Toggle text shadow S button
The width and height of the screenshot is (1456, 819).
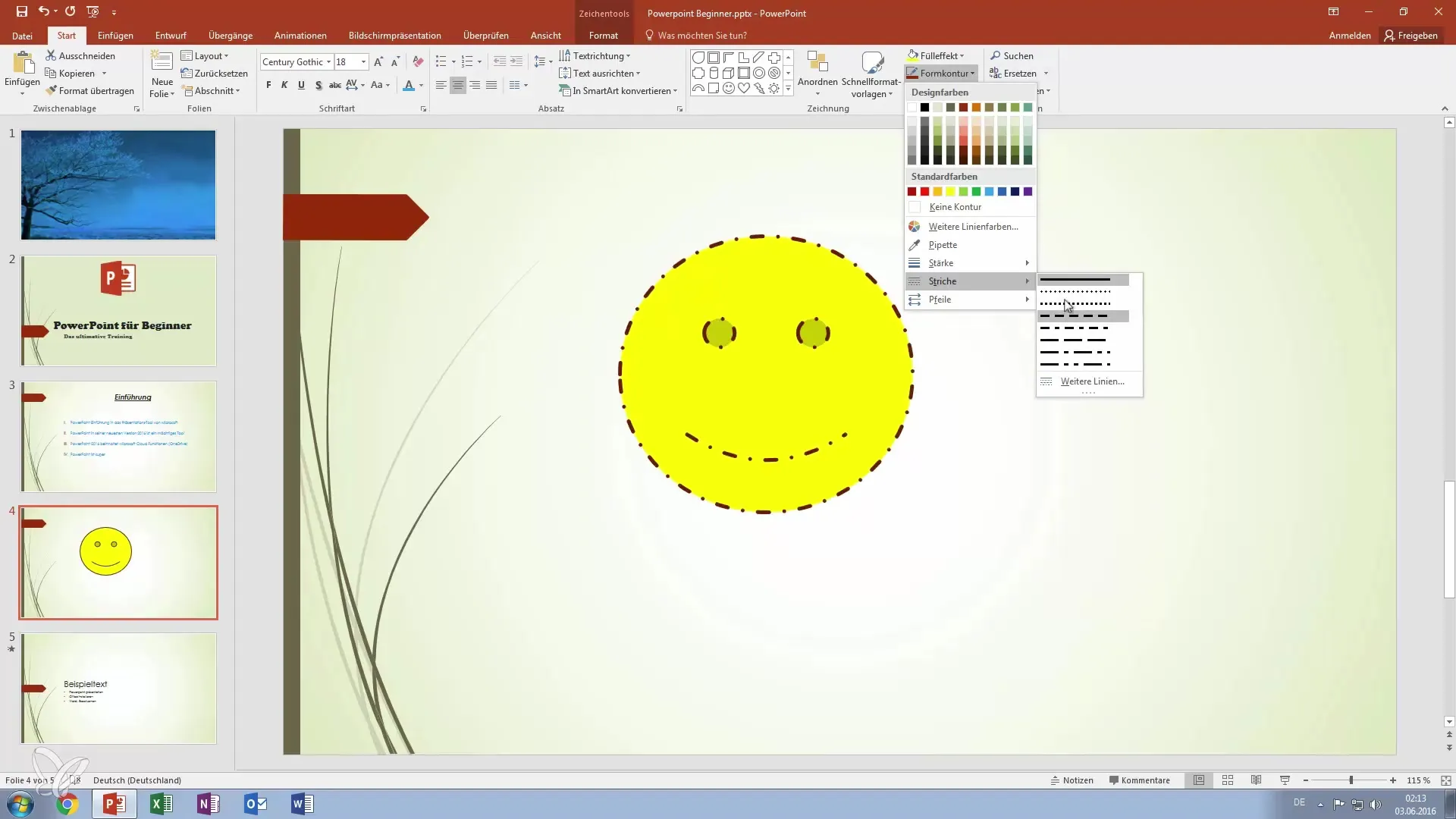point(318,85)
